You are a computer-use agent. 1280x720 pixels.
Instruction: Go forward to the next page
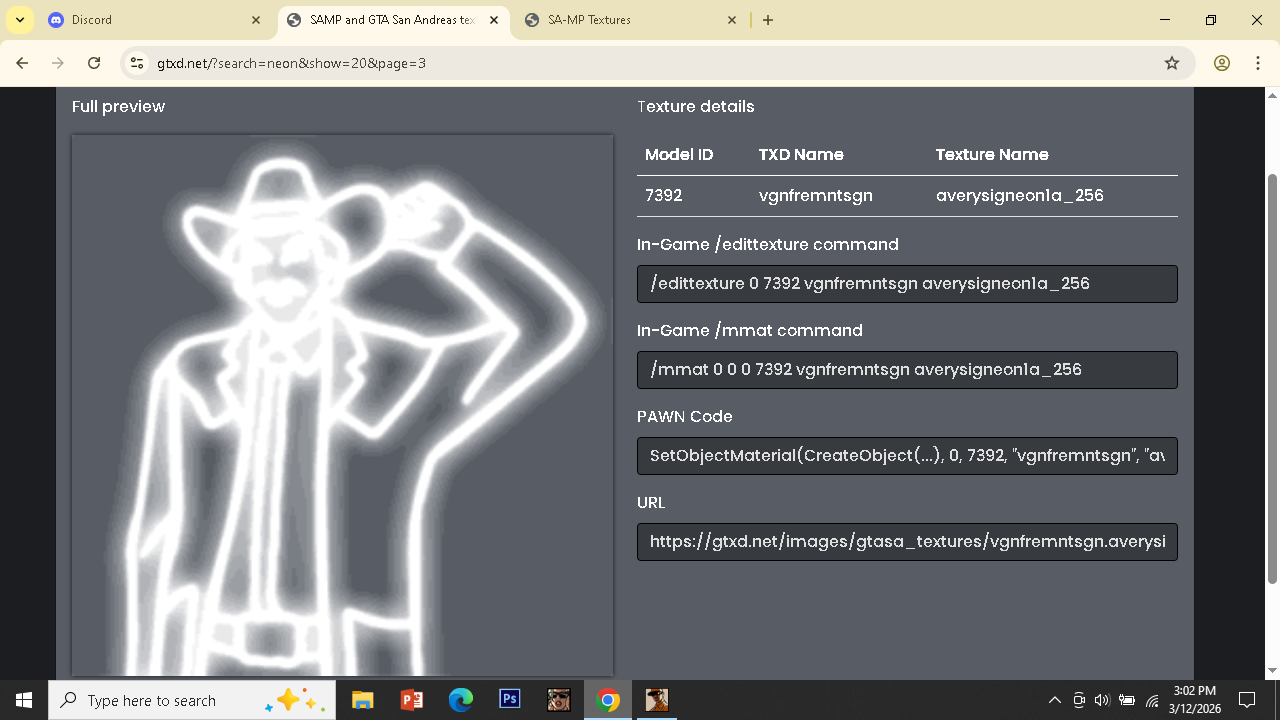(58, 63)
